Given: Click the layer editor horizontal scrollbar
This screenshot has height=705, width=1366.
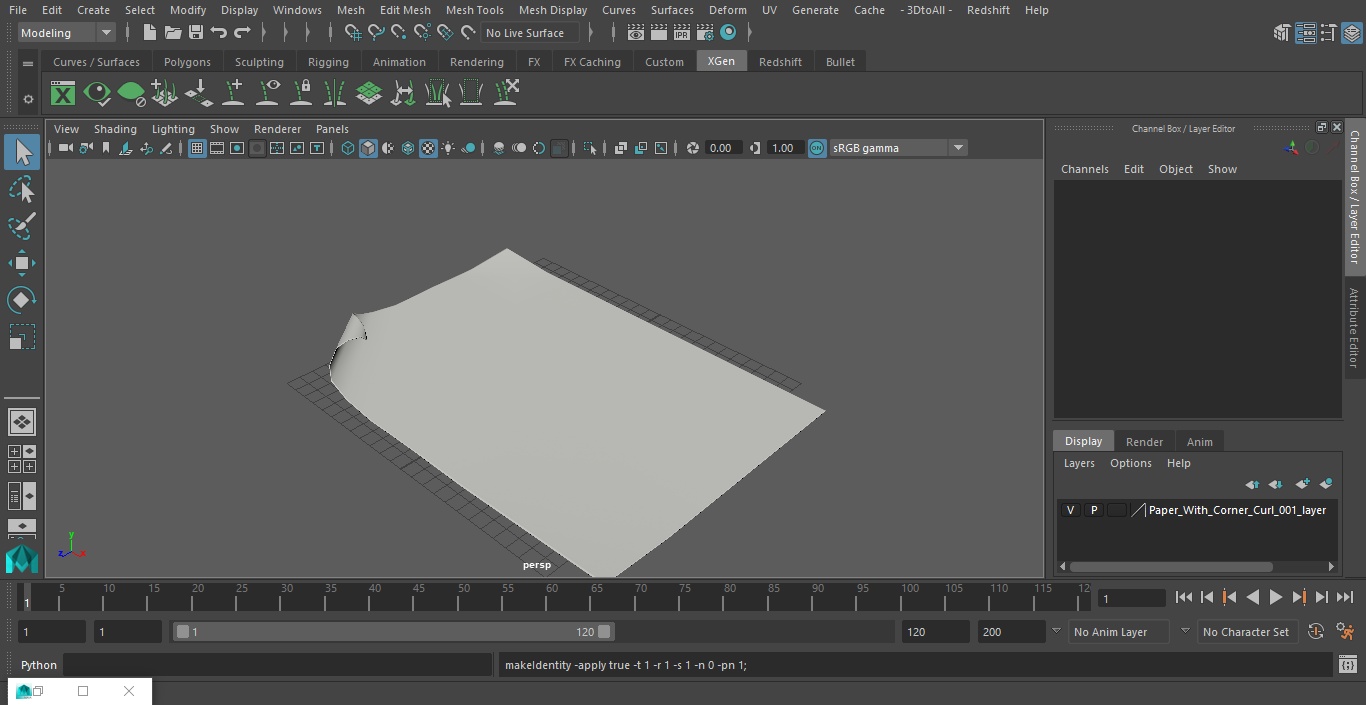Looking at the screenshot, I should point(1171,566).
